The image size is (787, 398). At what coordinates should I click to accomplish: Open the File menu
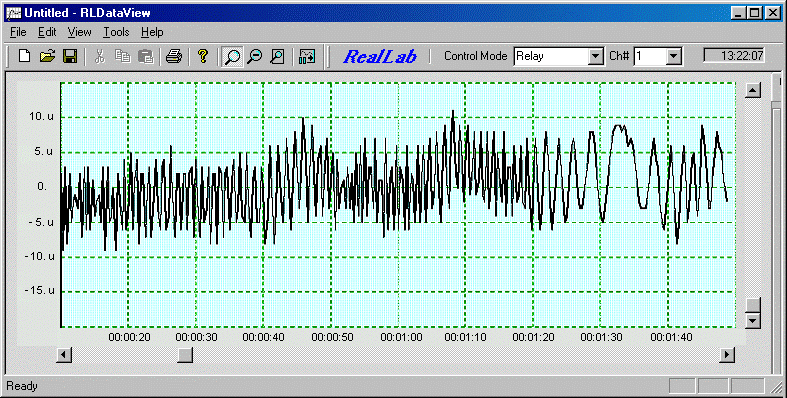click(x=18, y=32)
